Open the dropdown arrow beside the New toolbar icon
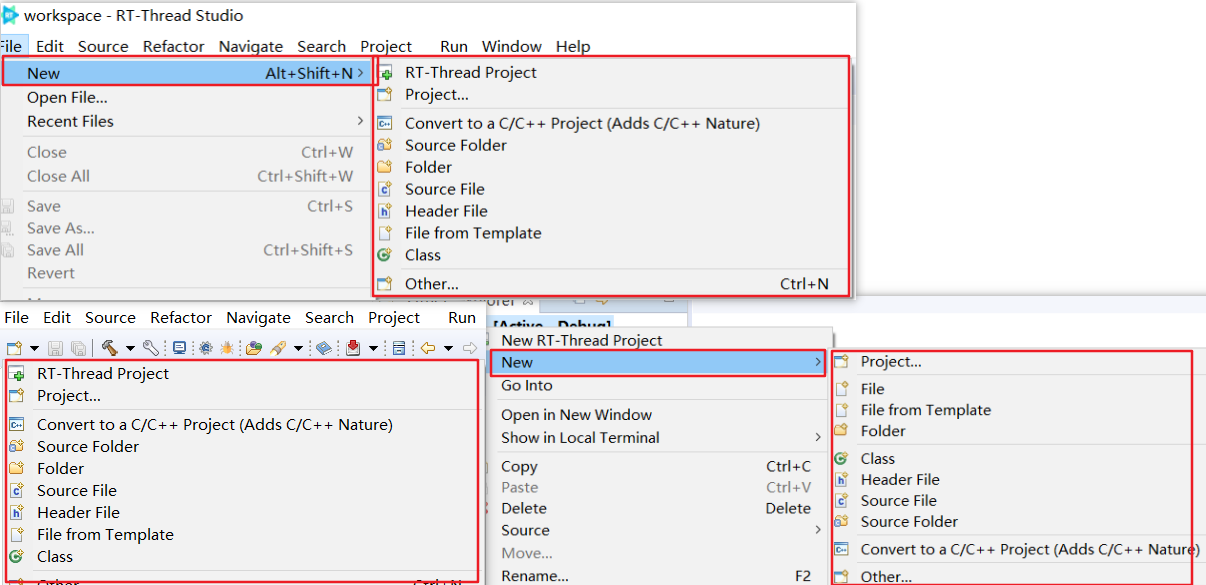The height and width of the screenshot is (585, 1206). tap(34, 349)
